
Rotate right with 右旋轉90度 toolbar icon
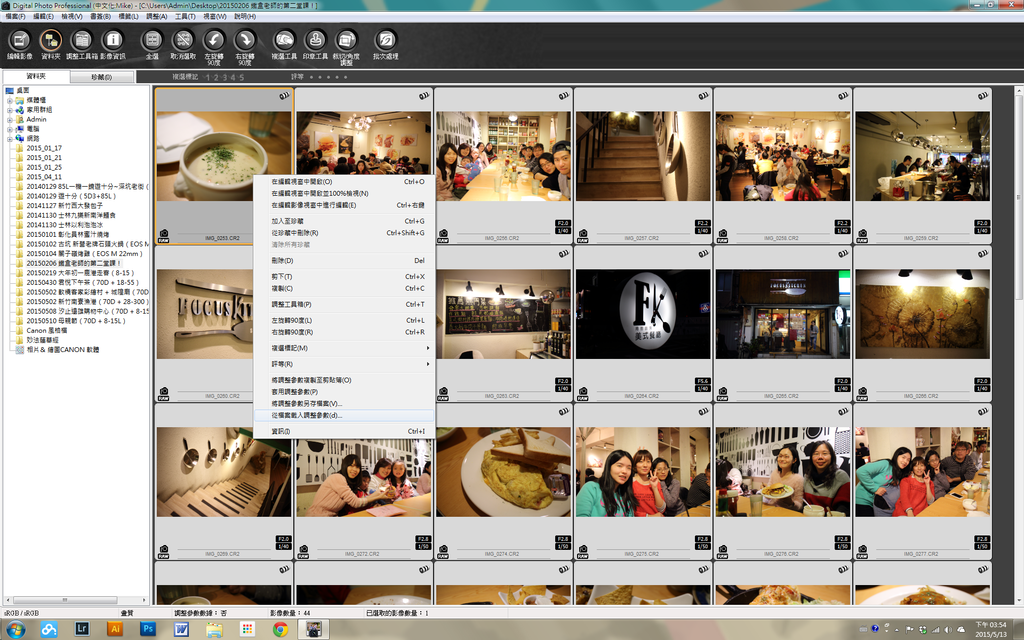(244, 42)
